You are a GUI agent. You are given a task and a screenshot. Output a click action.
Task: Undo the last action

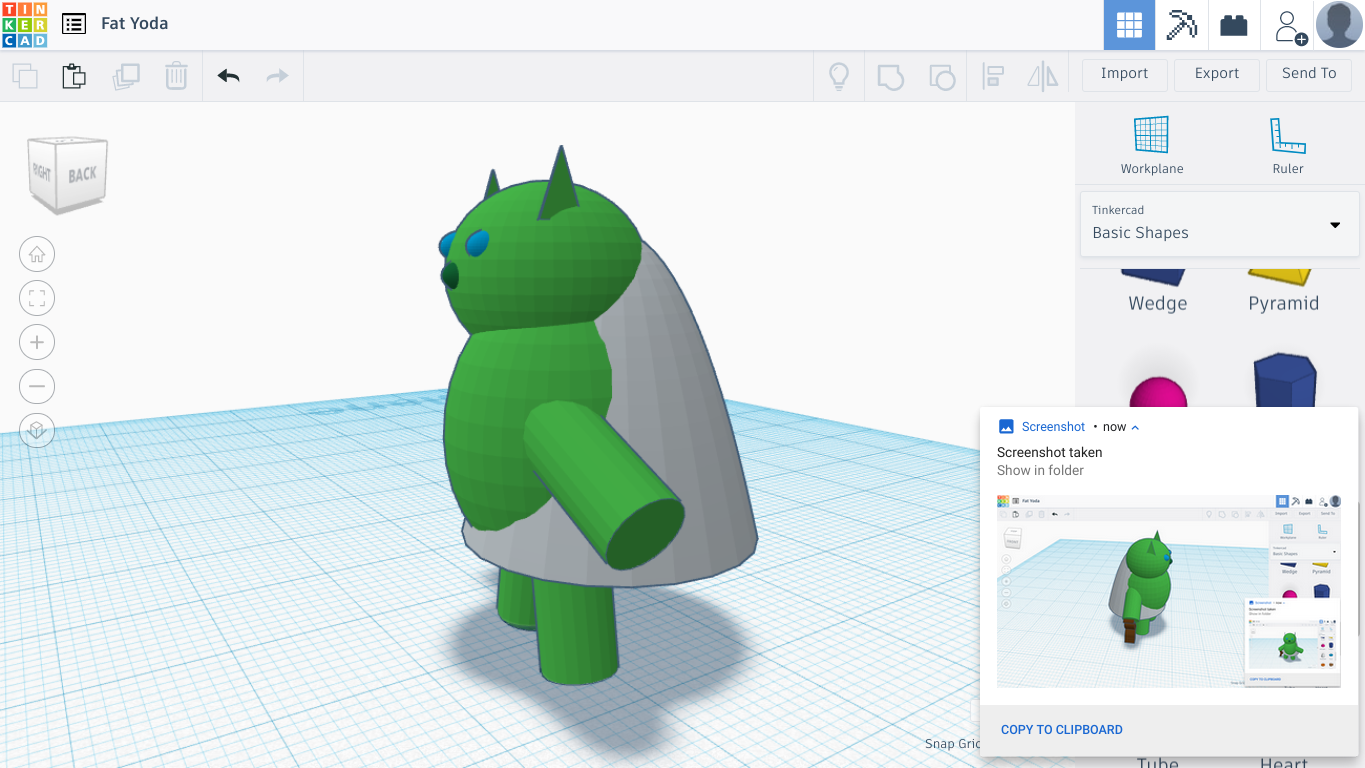pyautogui.click(x=228, y=76)
